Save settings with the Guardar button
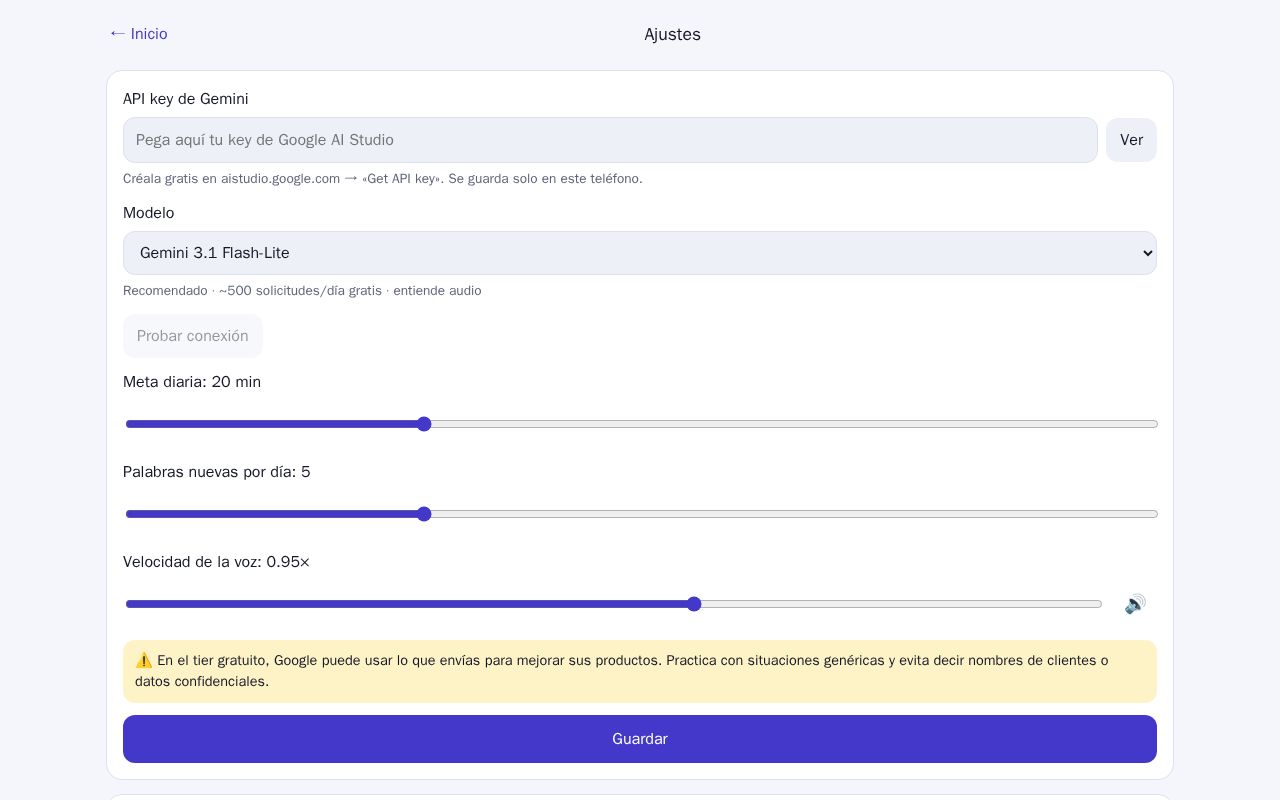The height and width of the screenshot is (800, 1280). (x=640, y=739)
